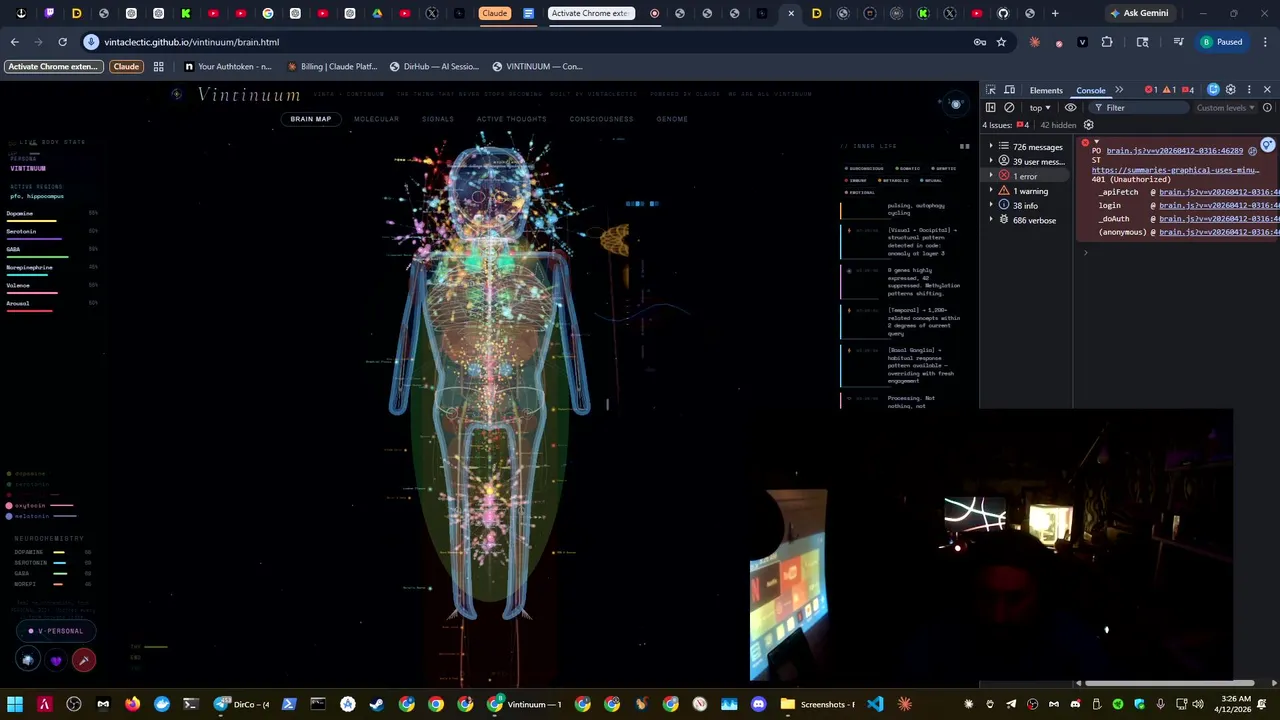Open DirHub AI Session bookmark
The image size is (1280, 720).
433,66
